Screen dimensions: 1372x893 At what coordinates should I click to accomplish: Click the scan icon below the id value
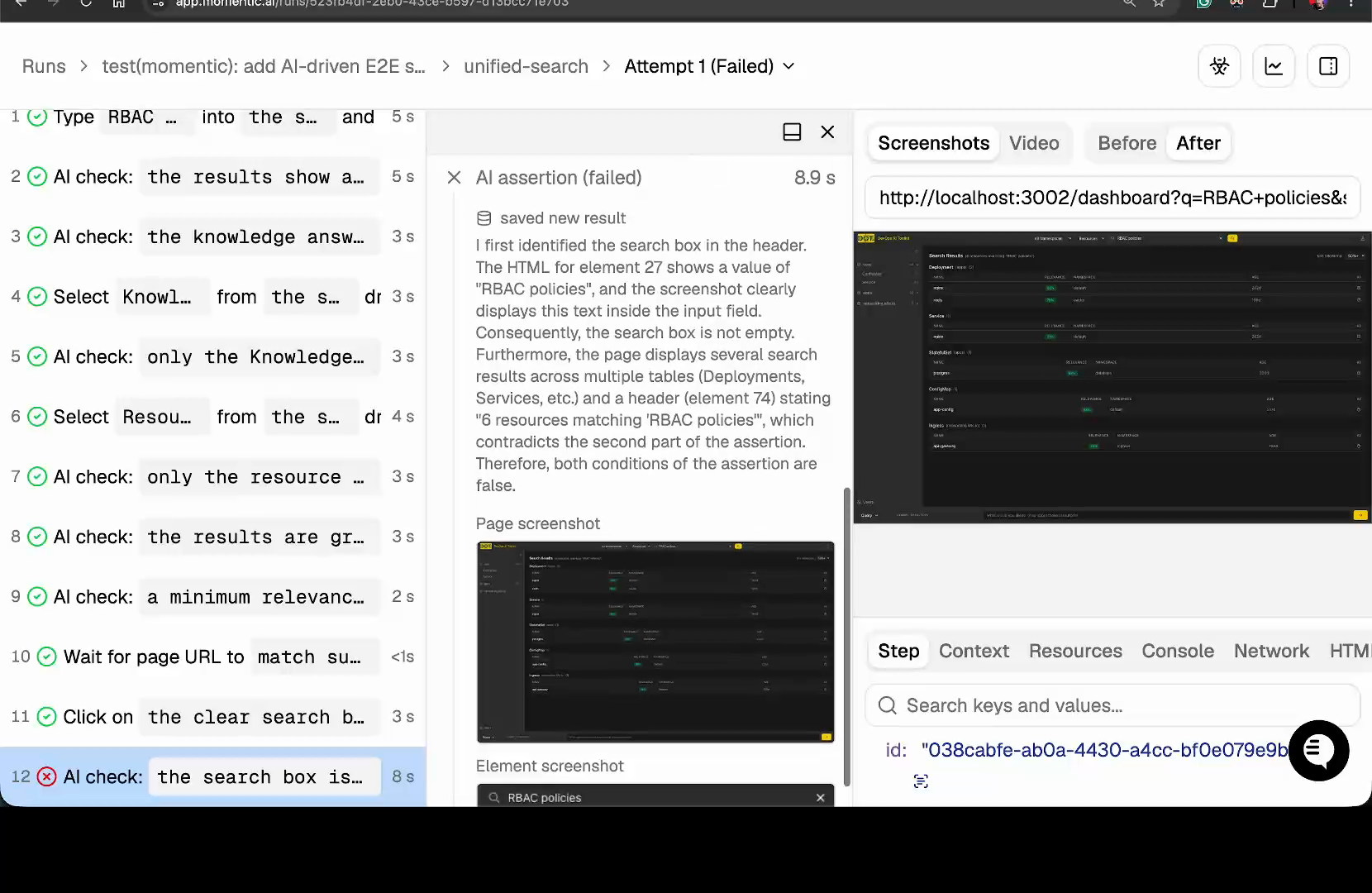[x=921, y=781]
